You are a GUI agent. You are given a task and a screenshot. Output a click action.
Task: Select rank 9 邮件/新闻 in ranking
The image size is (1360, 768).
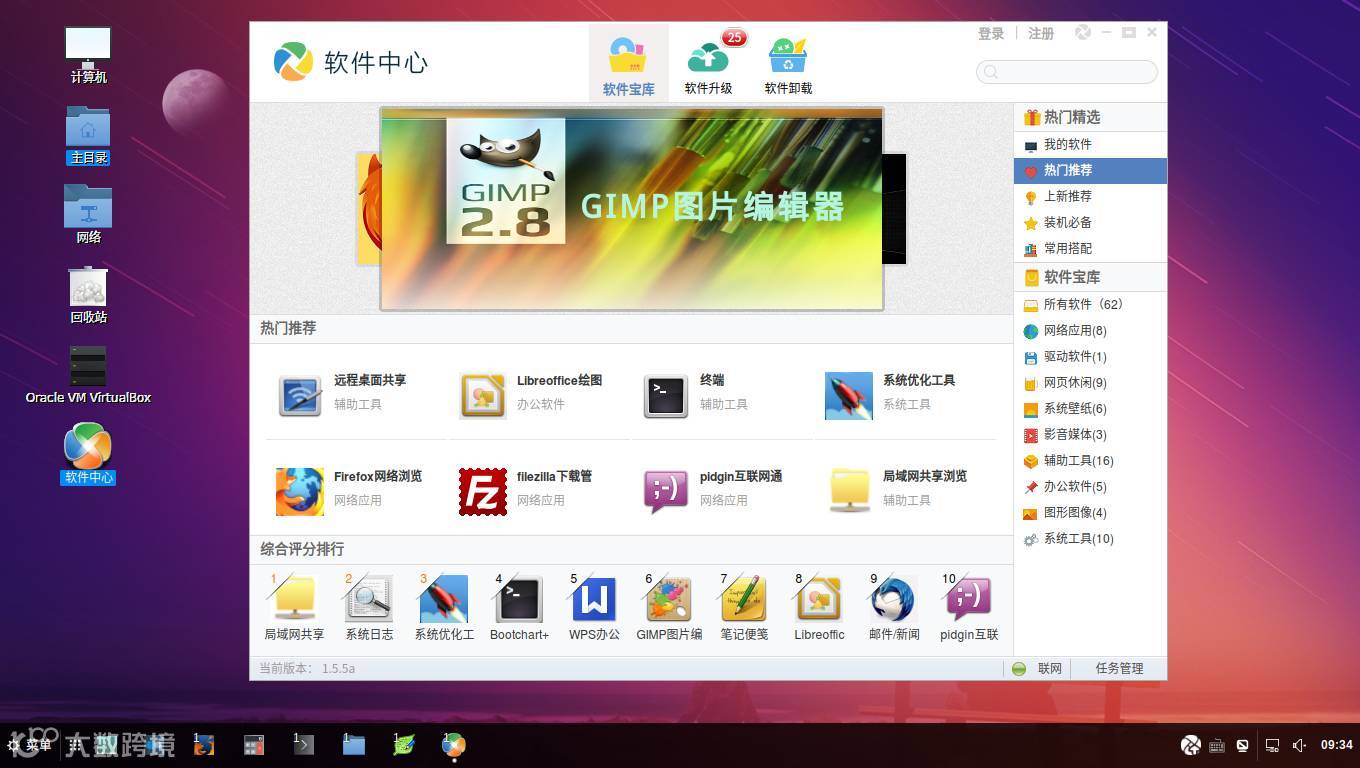pyautogui.click(x=894, y=607)
